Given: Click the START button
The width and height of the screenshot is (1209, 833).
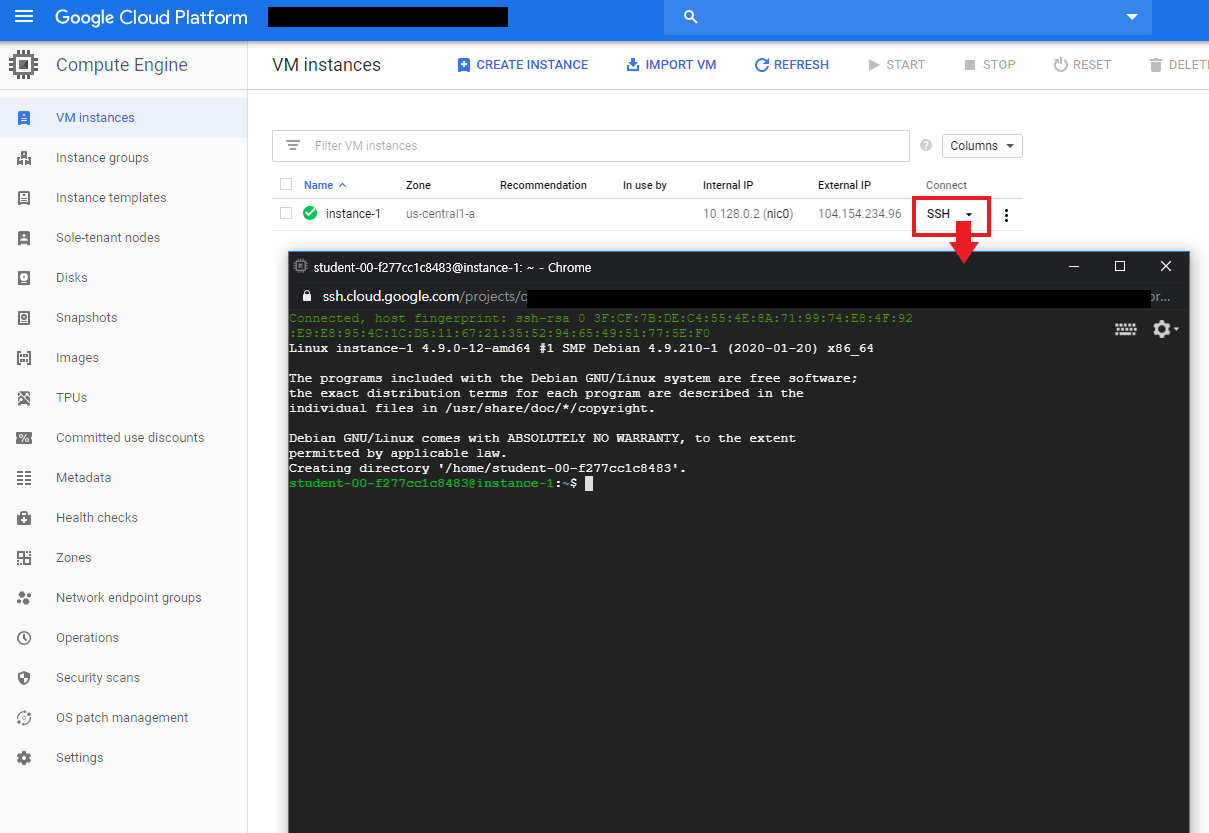Looking at the screenshot, I should click(896, 65).
